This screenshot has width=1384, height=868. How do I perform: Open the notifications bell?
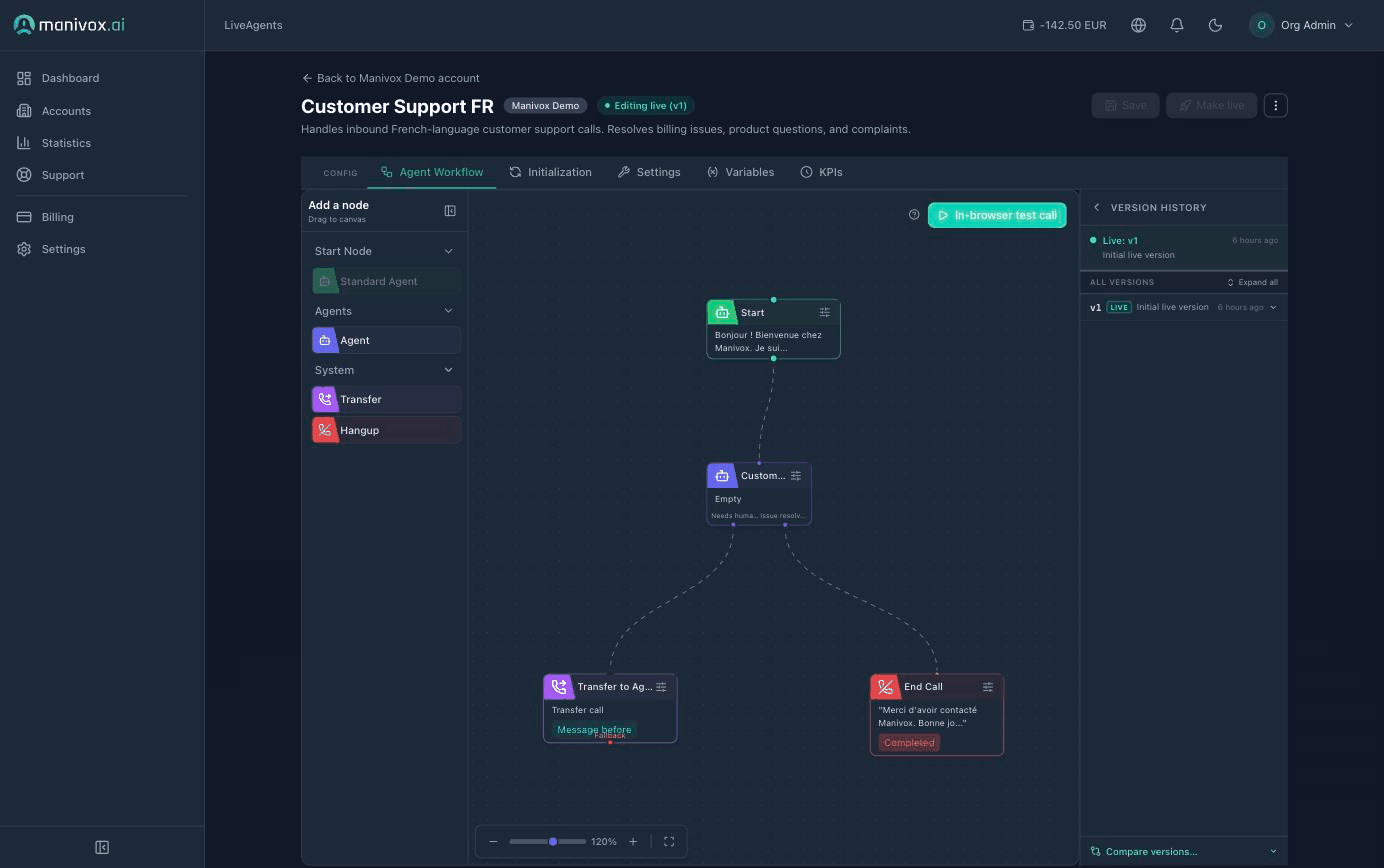click(1177, 25)
